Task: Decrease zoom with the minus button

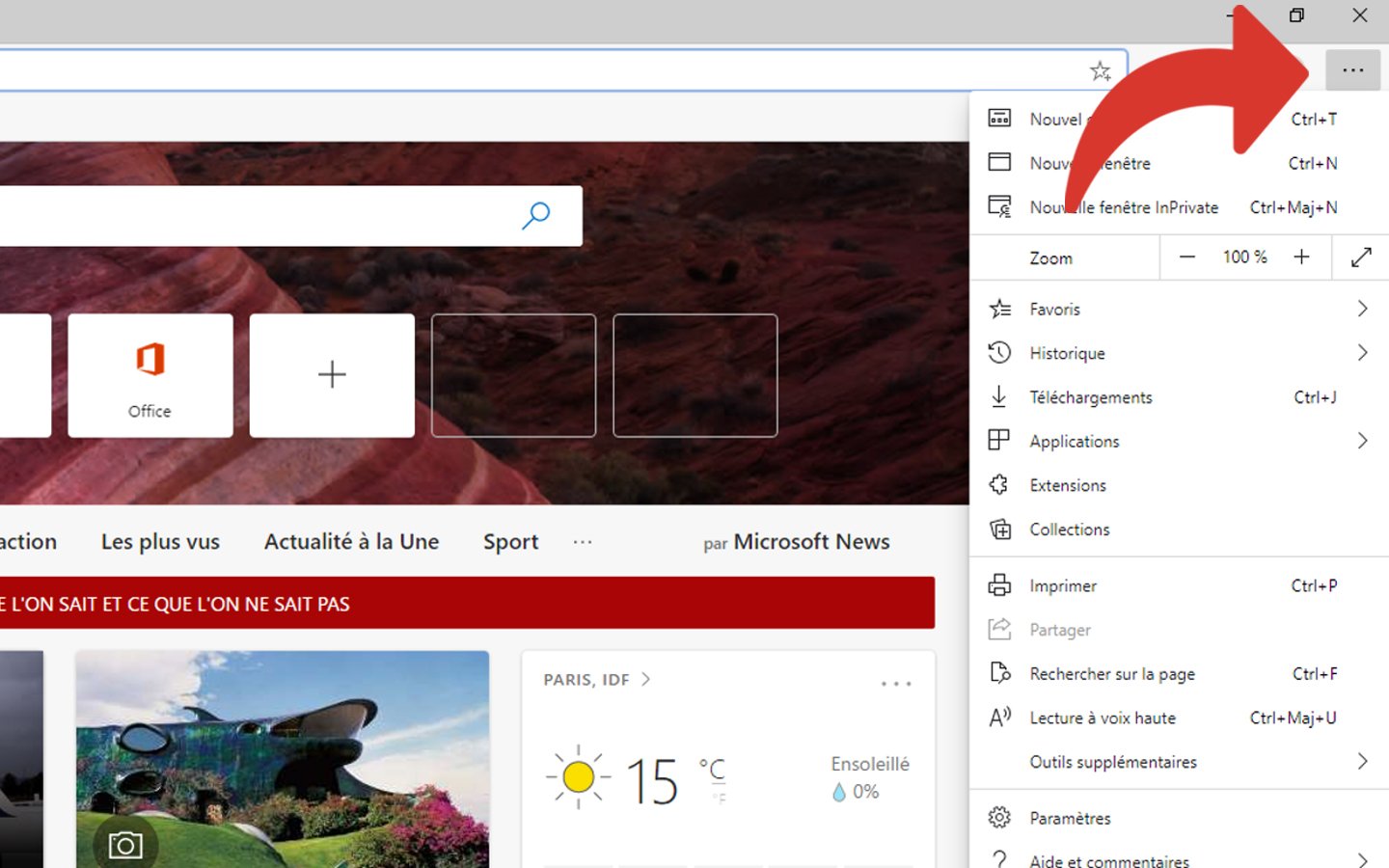Action: click(1187, 258)
